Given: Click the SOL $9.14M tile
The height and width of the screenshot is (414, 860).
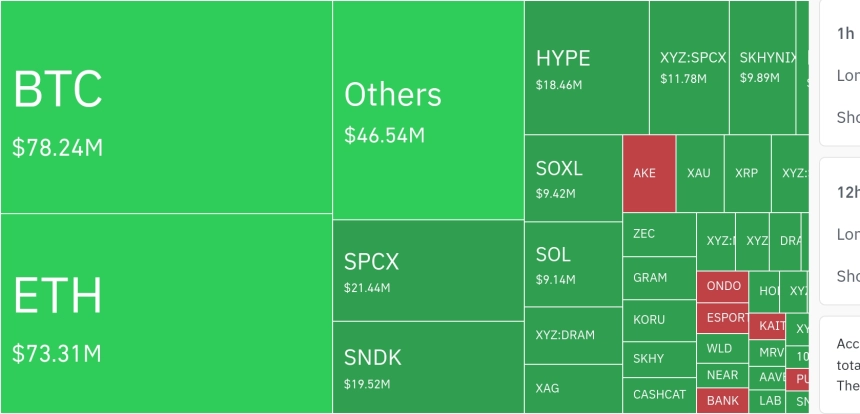Looking at the screenshot, I should click(574, 264).
